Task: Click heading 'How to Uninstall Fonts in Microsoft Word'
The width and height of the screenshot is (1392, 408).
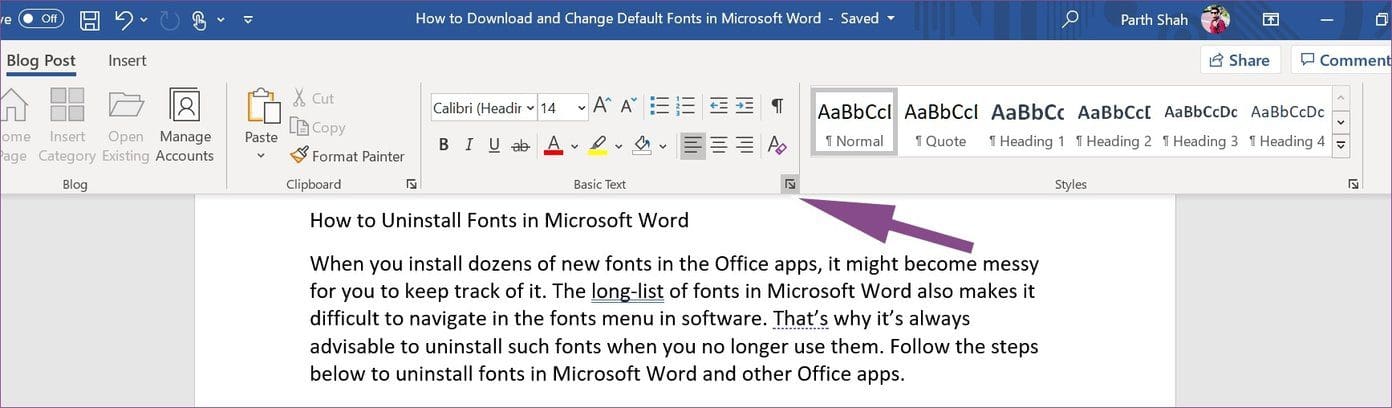Action: pyautogui.click(x=499, y=221)
